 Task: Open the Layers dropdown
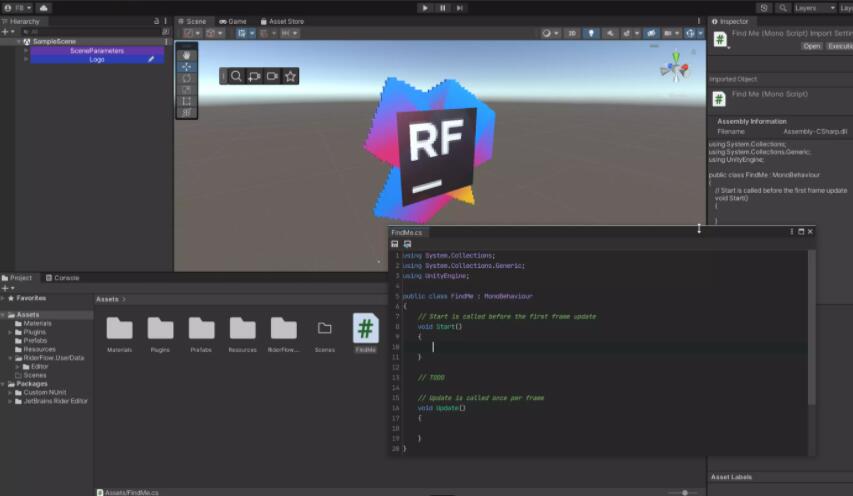(x=814, y=8)
